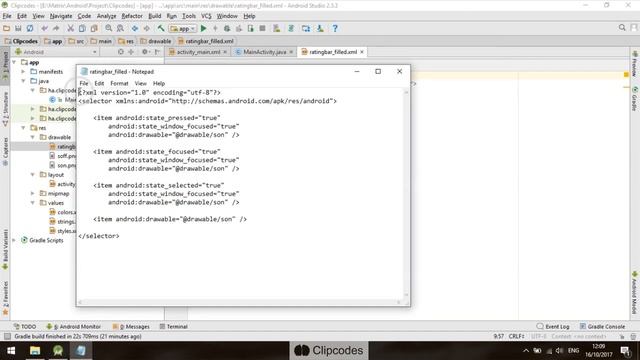Viewport: 640px width, 360px height.
Task: Toggle the Gradle panel on right edge
Action: [x=635, y=99]
